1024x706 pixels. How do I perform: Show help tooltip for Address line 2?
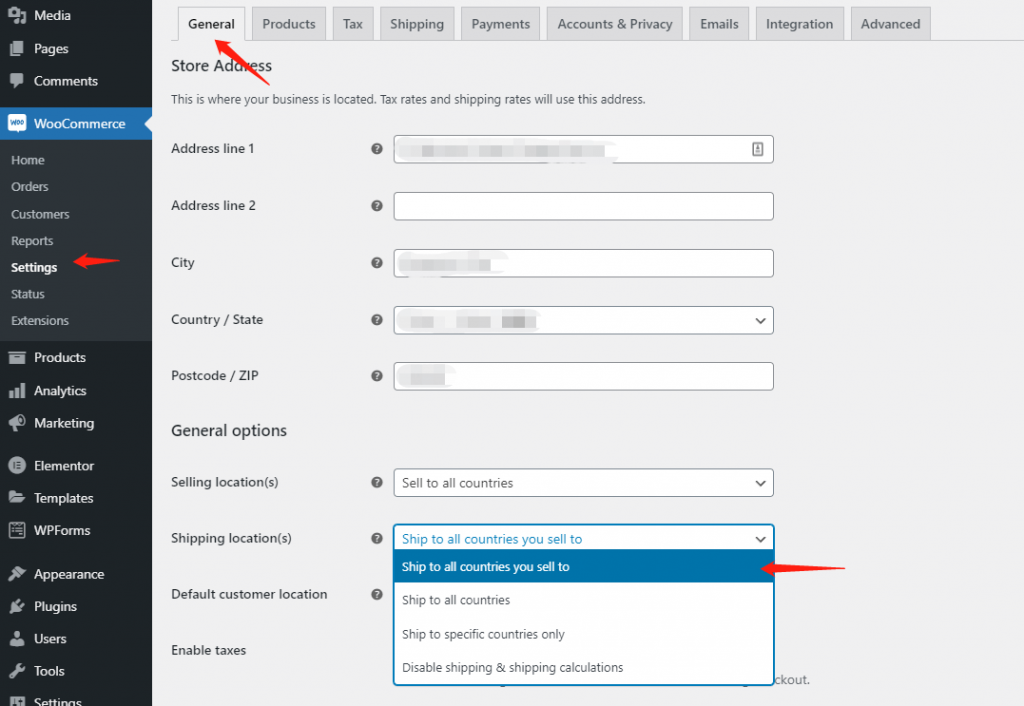[377, 206]
